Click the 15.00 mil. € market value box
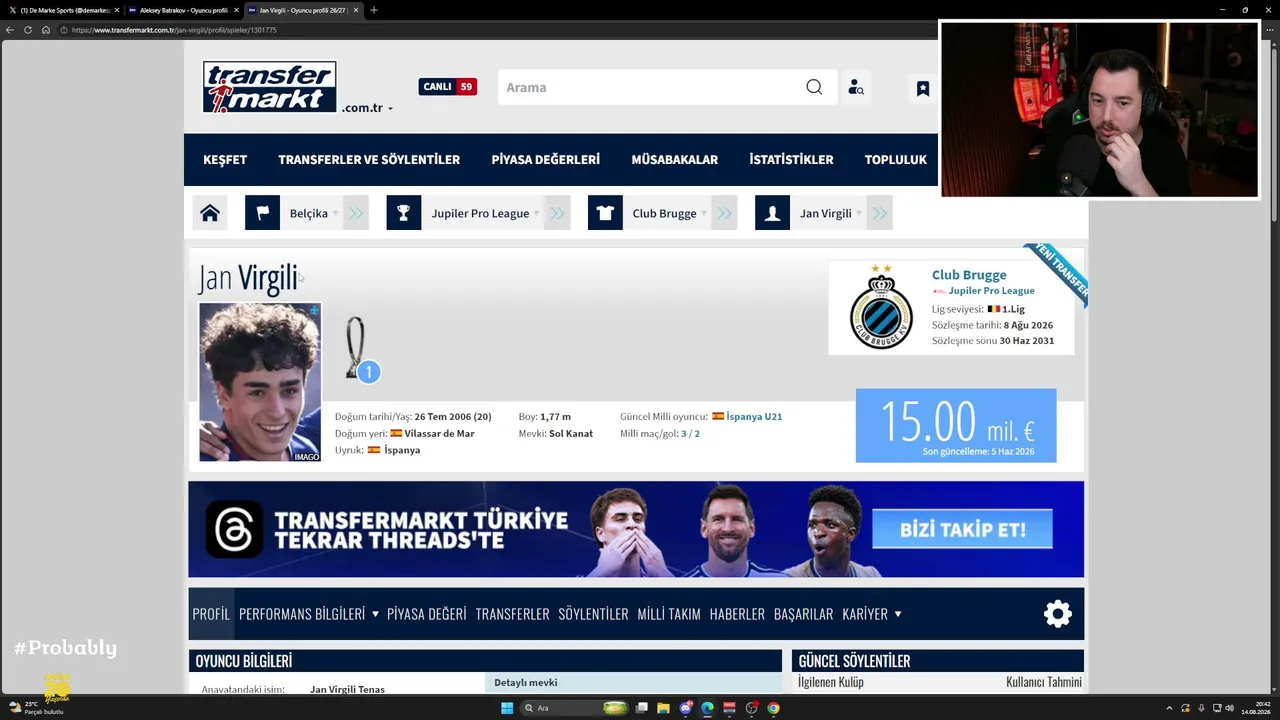Viewport: 1280px width, 720px height. (x=956, y=426)
